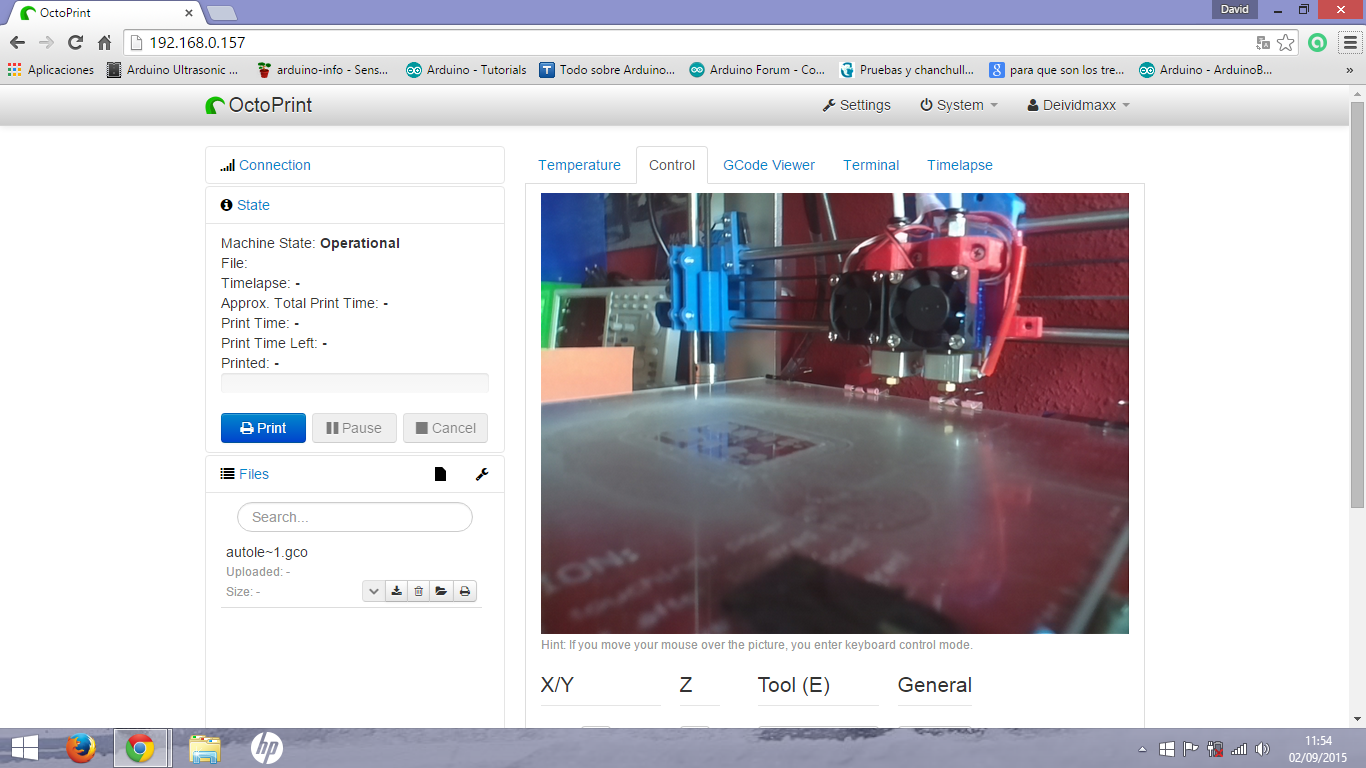Open a new browser tab
The height and width of the screenshot is (768, 1366).
click(x=221, y=13)
